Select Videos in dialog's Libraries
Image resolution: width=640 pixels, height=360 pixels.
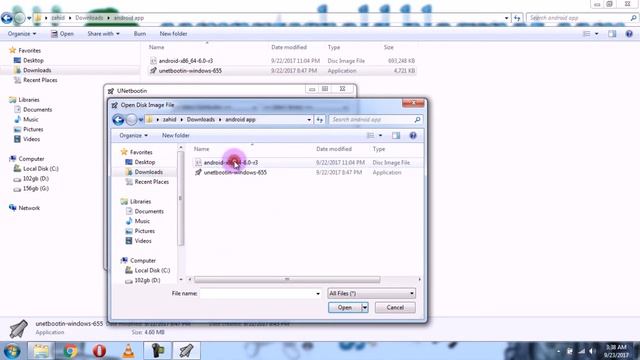pyautogui.click(x=143, y=241)
